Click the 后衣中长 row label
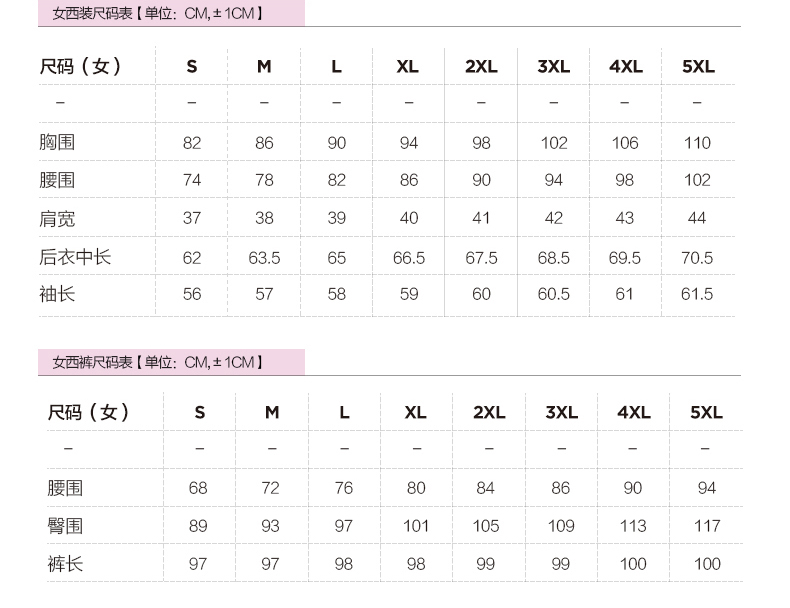 click(x=75, y=257)
